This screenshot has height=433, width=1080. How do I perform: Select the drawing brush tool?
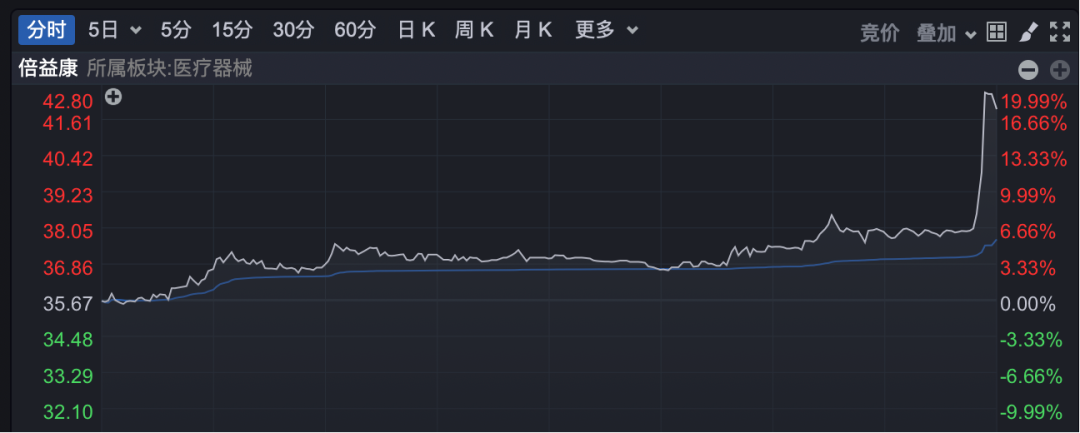tap(1028, 32)
